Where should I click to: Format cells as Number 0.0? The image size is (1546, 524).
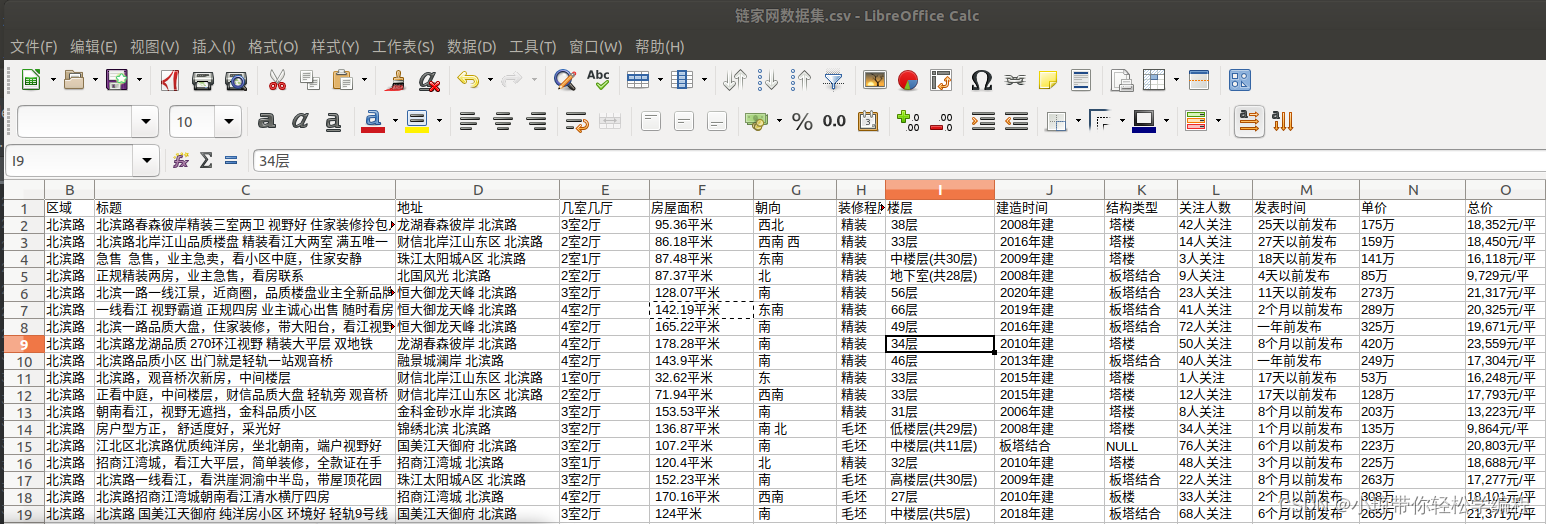coord(834,122)
